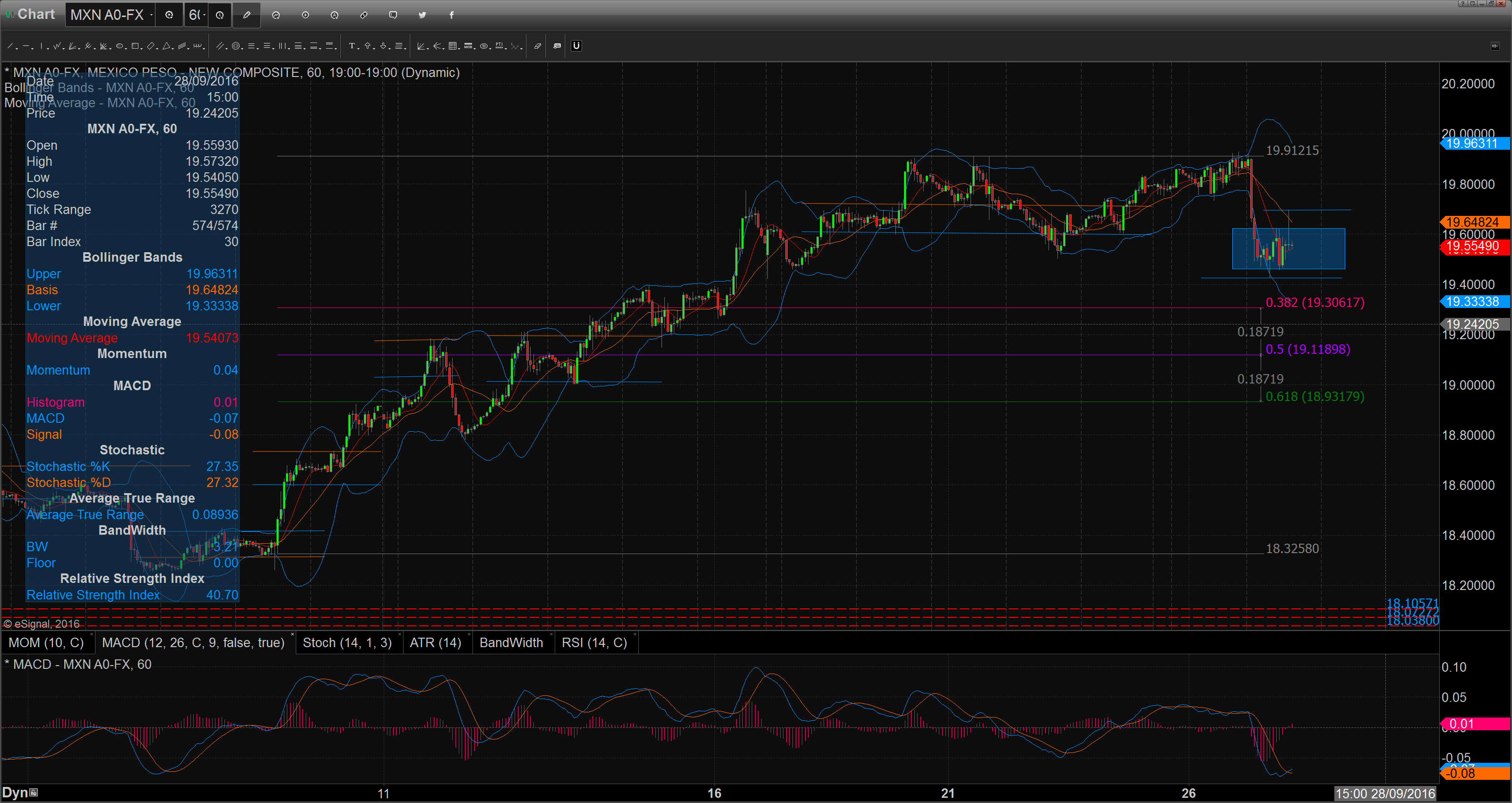Screen dimensions: 1512x803
Task: Expand the ellipse tool dropdown arrow
Action: pyautogui.click(x=126, y=49)
